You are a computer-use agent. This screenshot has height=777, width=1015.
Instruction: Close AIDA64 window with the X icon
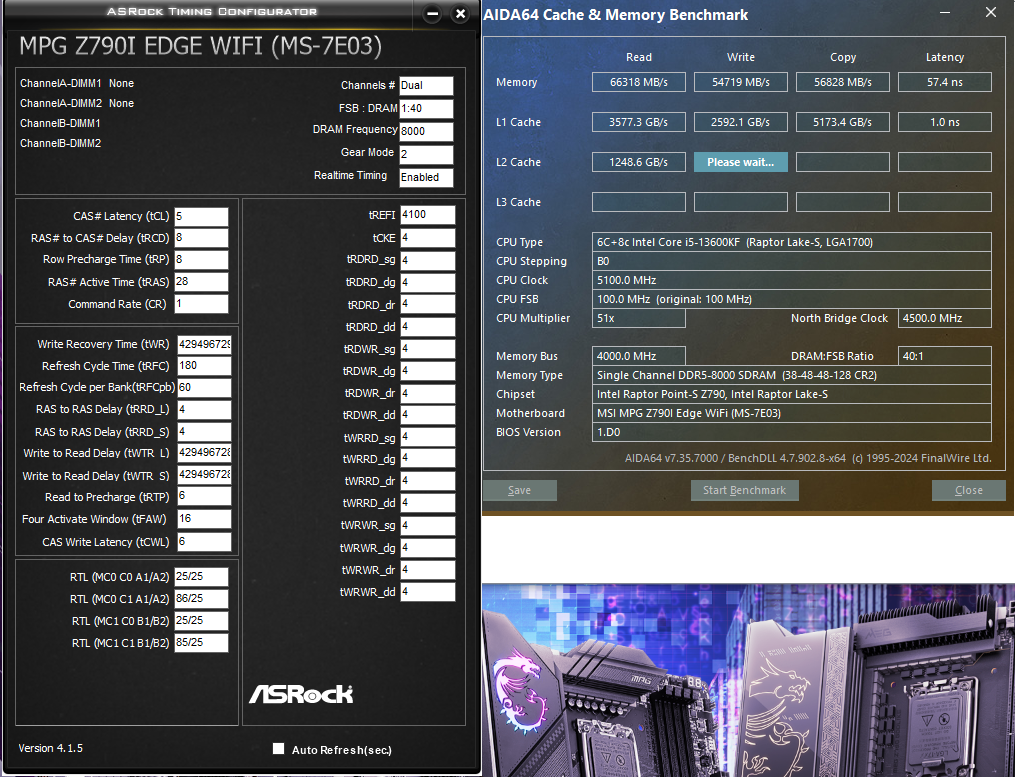991,12
